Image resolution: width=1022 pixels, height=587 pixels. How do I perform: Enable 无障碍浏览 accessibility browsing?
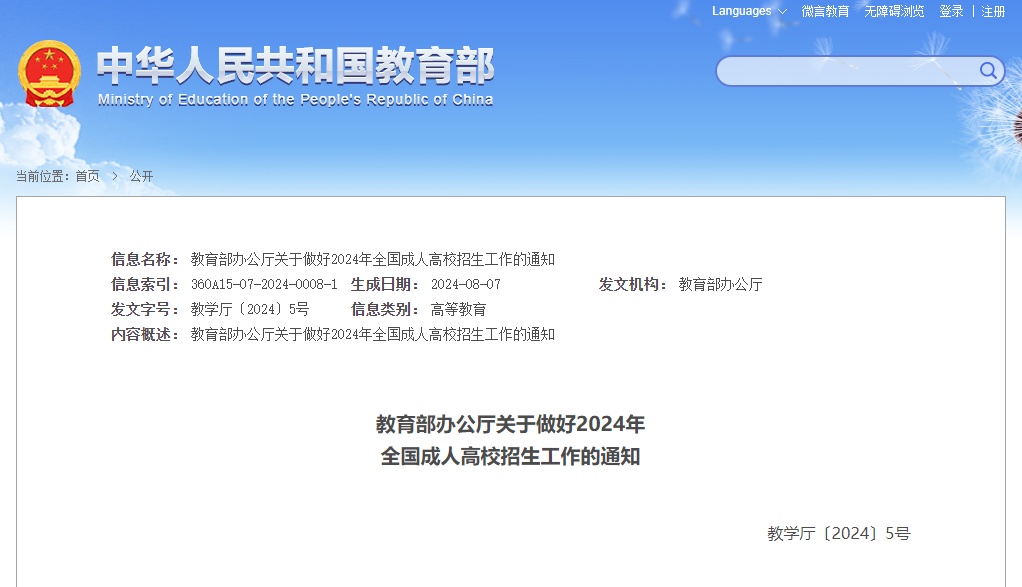pyautogui.click(x=894, y=11)
